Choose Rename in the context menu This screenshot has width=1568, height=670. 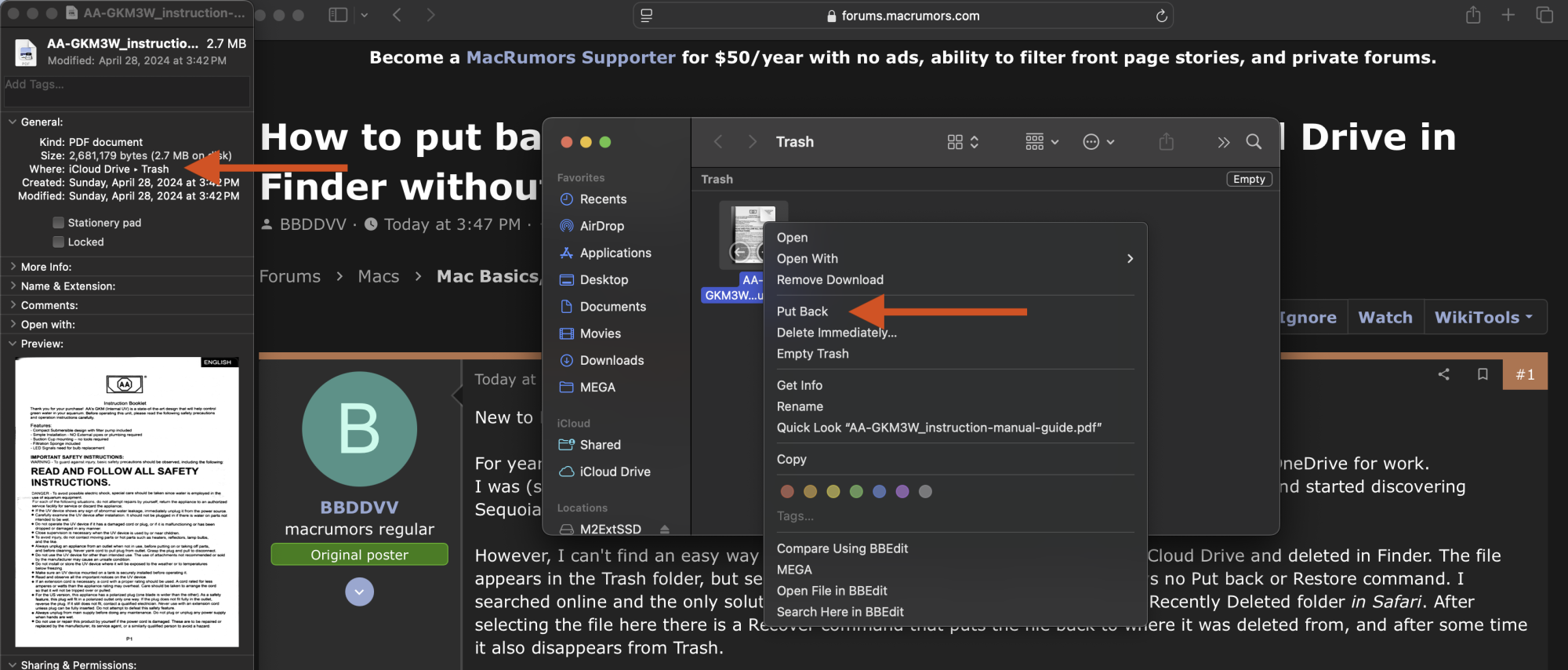pos(800,406)
